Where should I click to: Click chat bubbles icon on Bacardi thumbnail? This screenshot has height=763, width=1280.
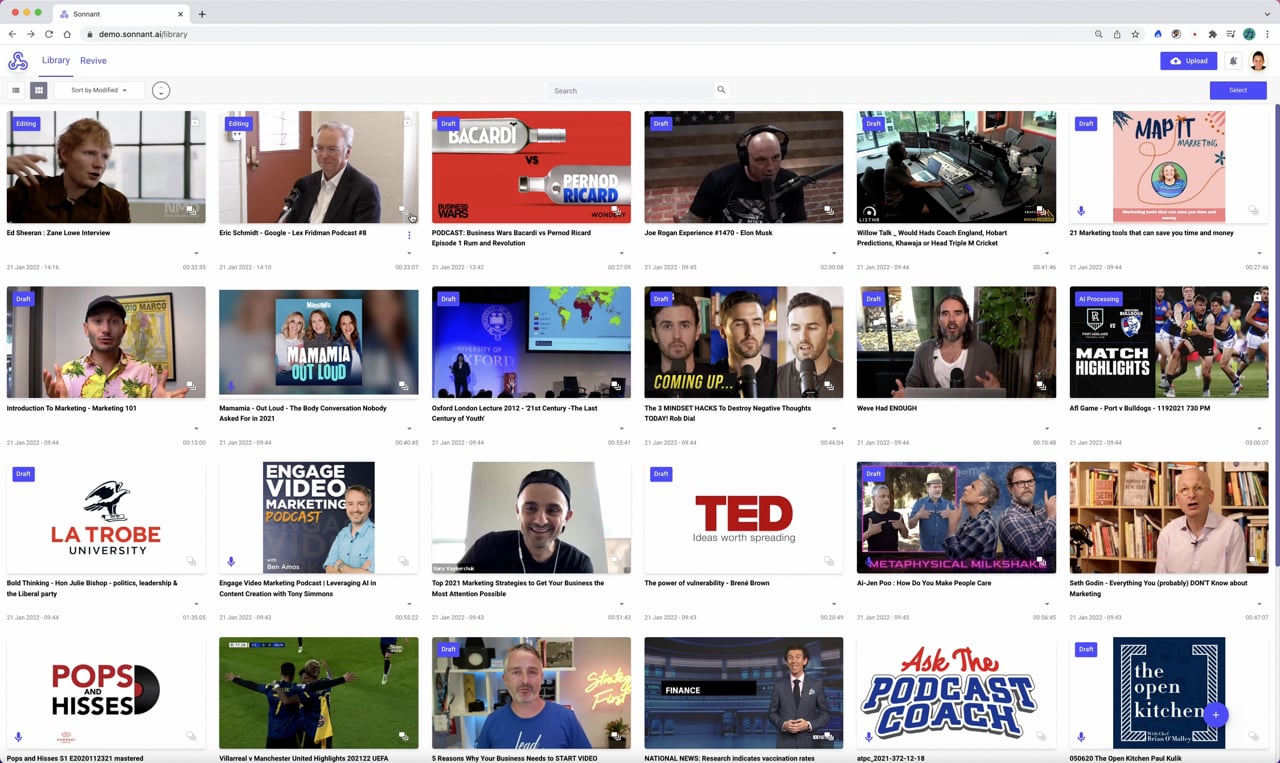click(x=616, y=211)
